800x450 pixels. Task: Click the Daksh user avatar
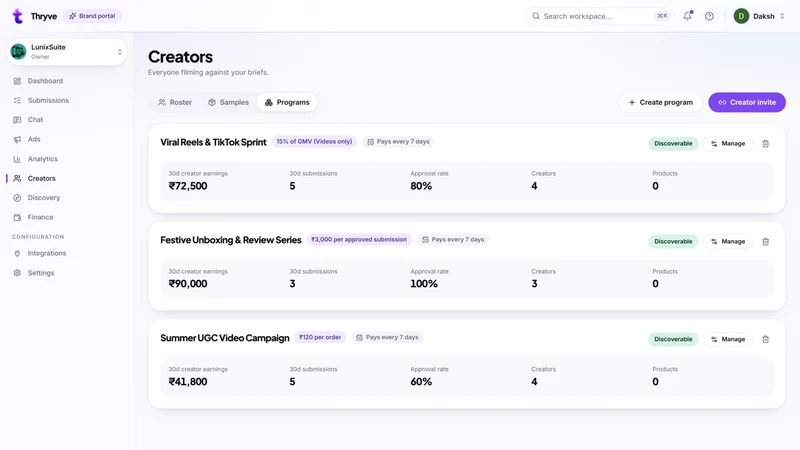(x=741, y=16)
